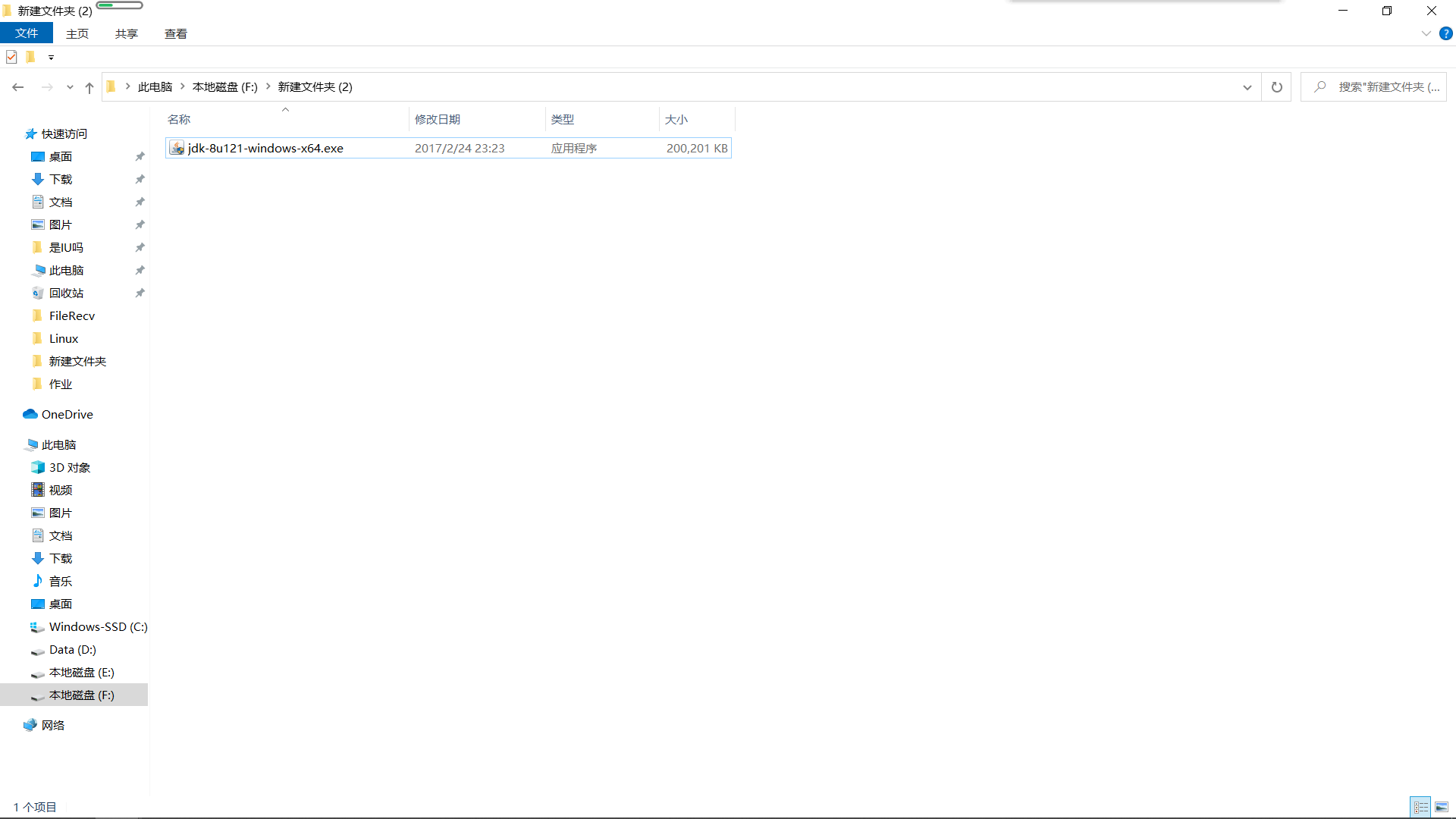The width and height of the screenshot is (1456, 819).
Task: Open 图片 under quick access
Action: [61, 224]
